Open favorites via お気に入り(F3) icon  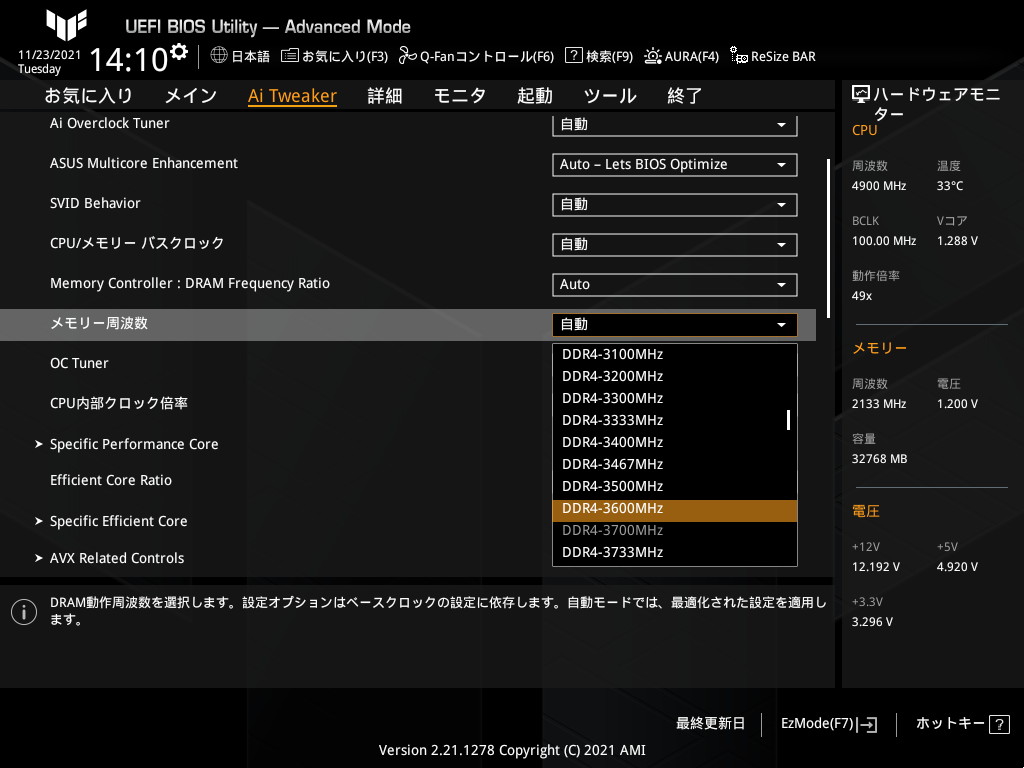click(x=290, y=56)
